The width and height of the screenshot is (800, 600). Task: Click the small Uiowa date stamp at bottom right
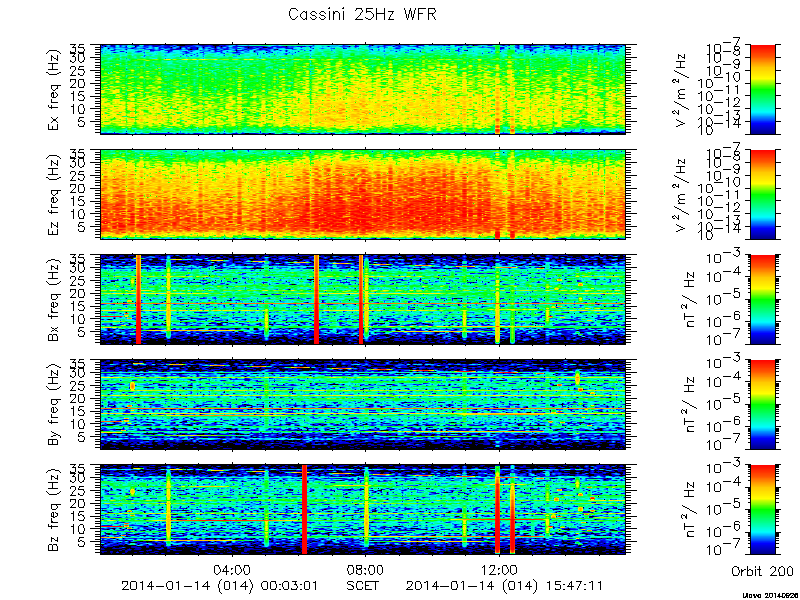[770, 596]
